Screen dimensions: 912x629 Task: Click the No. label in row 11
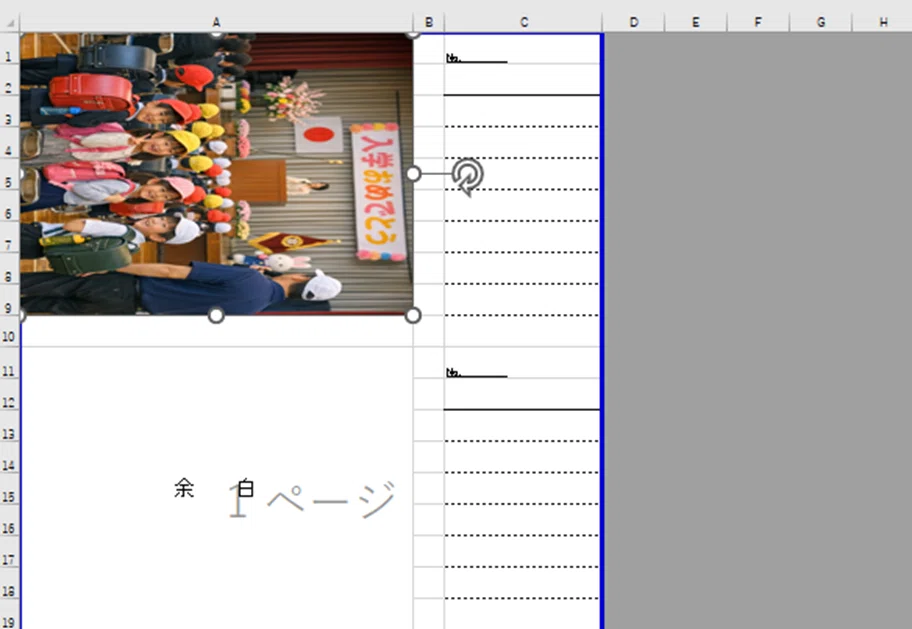coord(454,372)
